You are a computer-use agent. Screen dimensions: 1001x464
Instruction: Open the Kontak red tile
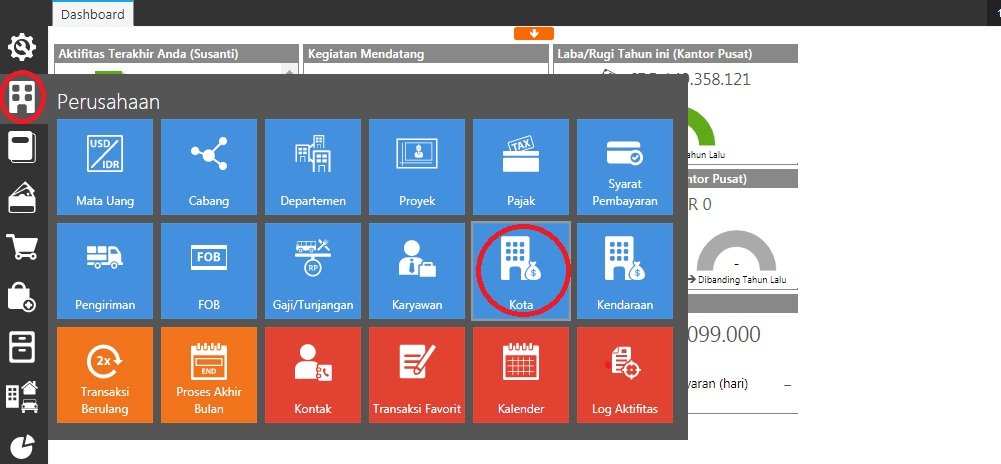point(313,375)
